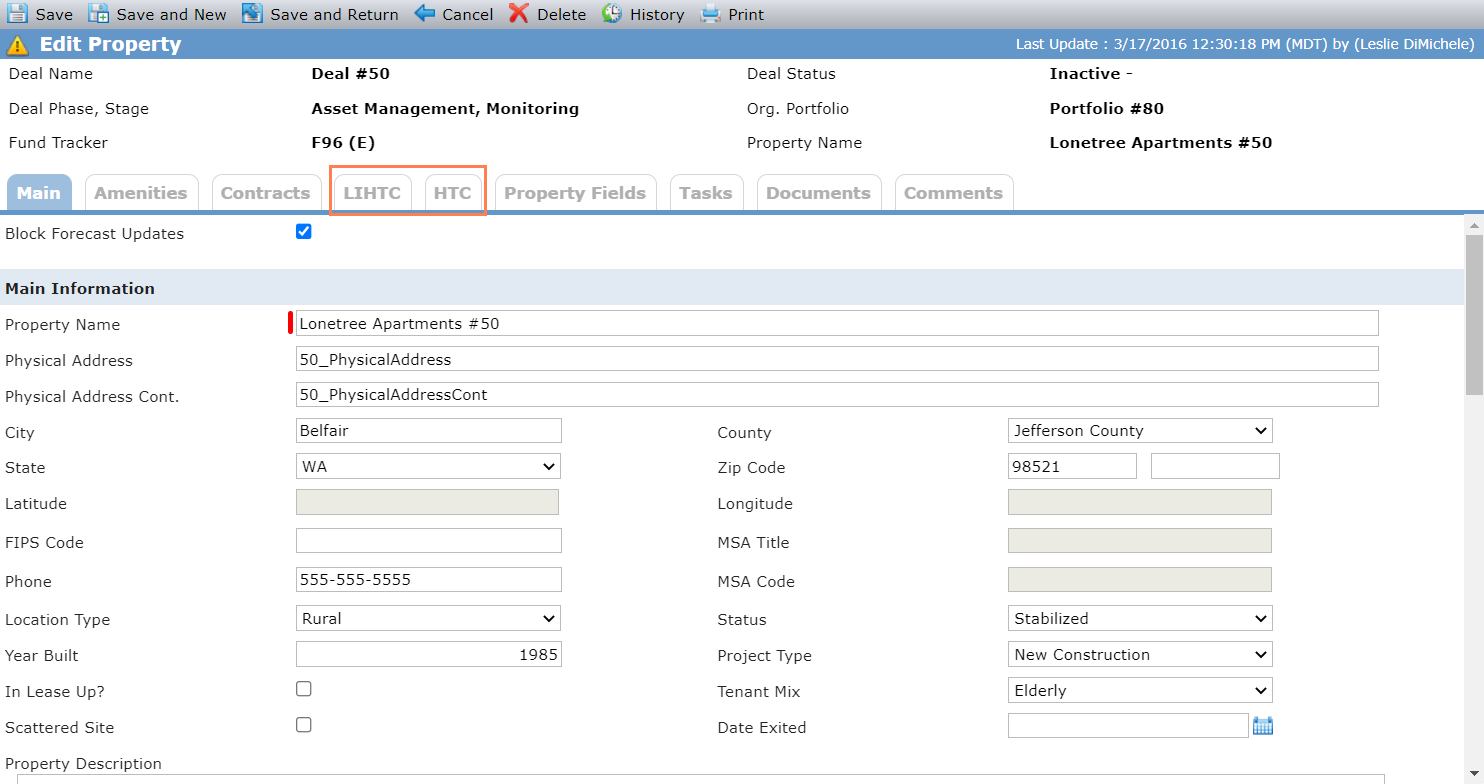Click the Main Information section header

(732, 288)
